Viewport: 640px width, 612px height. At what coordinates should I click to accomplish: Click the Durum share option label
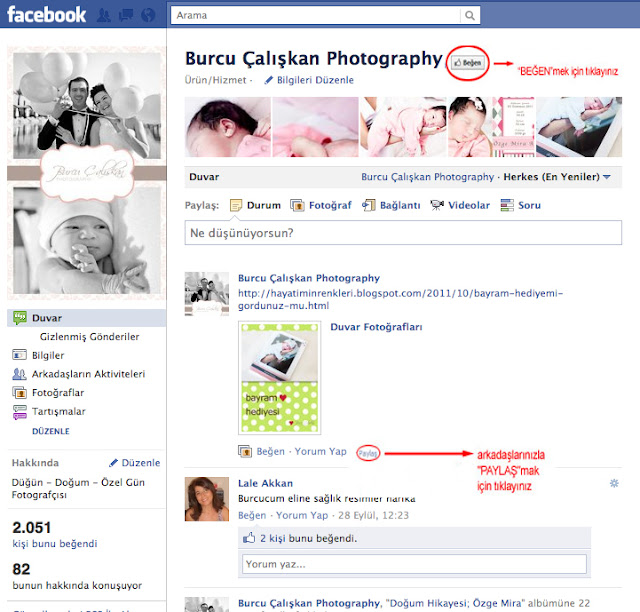264,205
